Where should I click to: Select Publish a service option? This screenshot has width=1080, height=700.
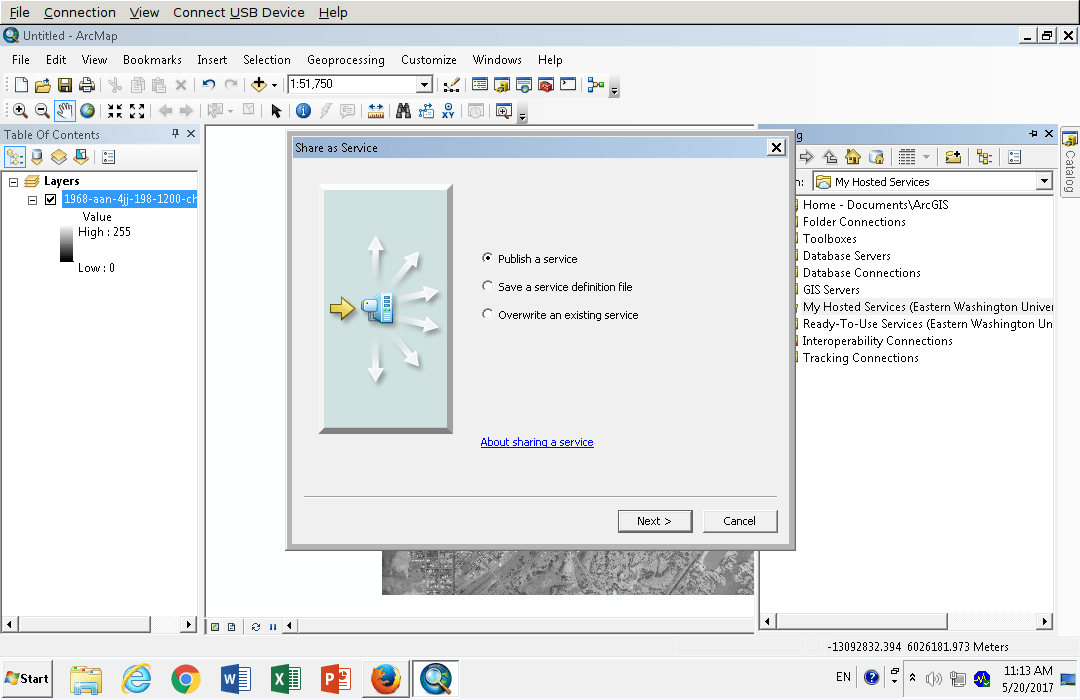point(487,258)
